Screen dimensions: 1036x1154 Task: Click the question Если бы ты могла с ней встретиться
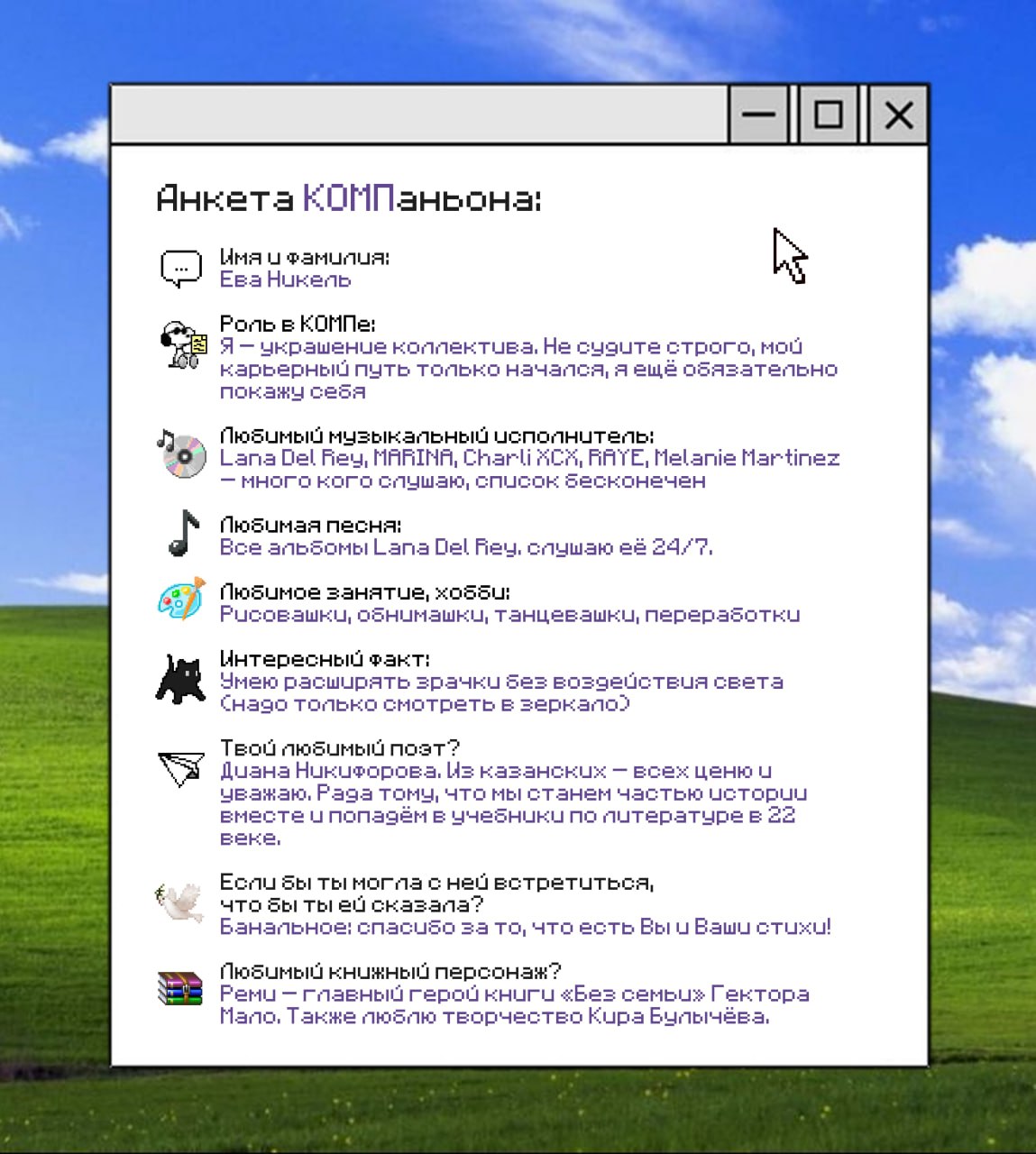[437, 883]
